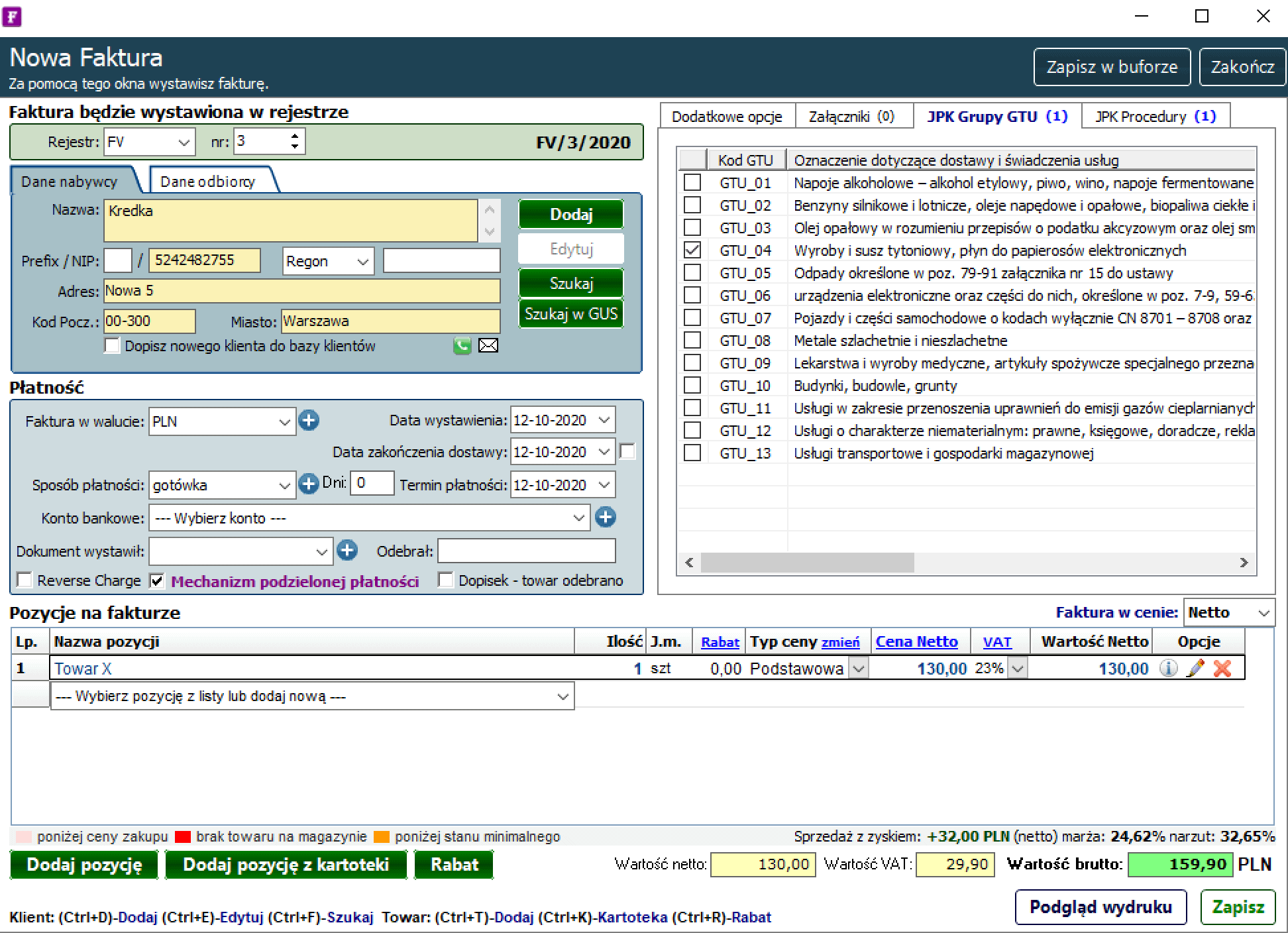1288x933 pixels.
Task: Open the Wybierz pozycję z listy dropdown
Action: [x=563, y=696]
